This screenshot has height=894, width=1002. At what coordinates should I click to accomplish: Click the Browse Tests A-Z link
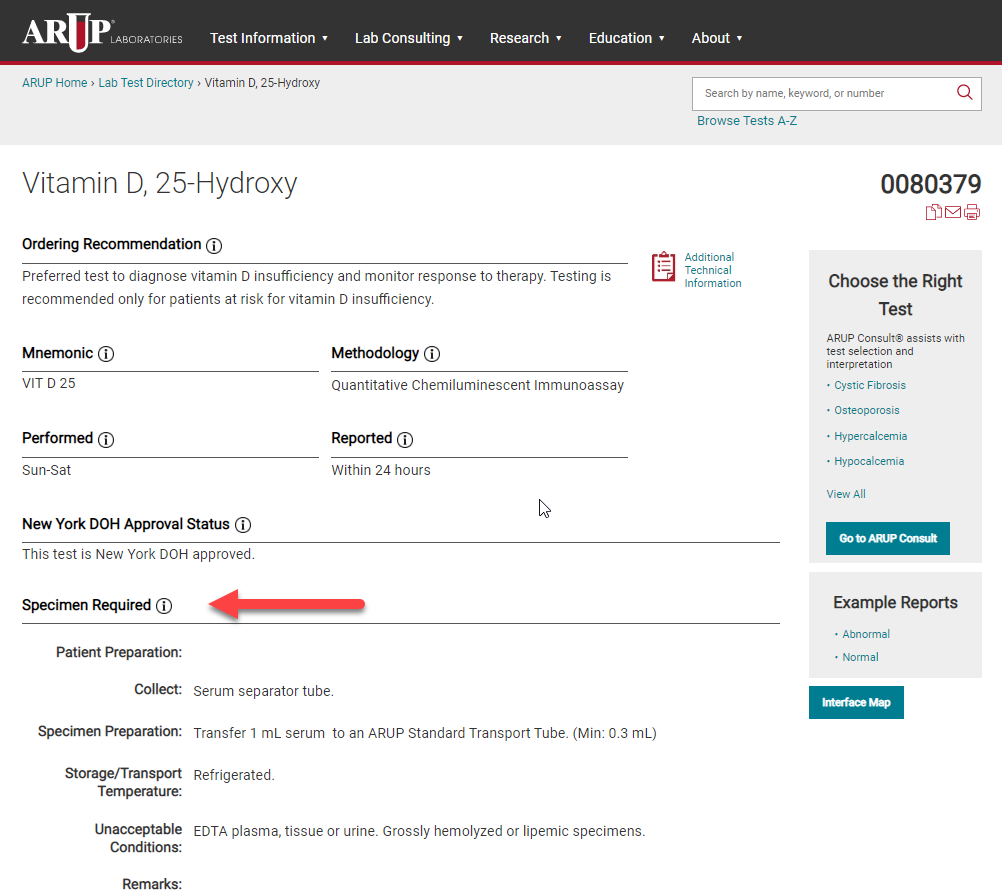(746, 121)
